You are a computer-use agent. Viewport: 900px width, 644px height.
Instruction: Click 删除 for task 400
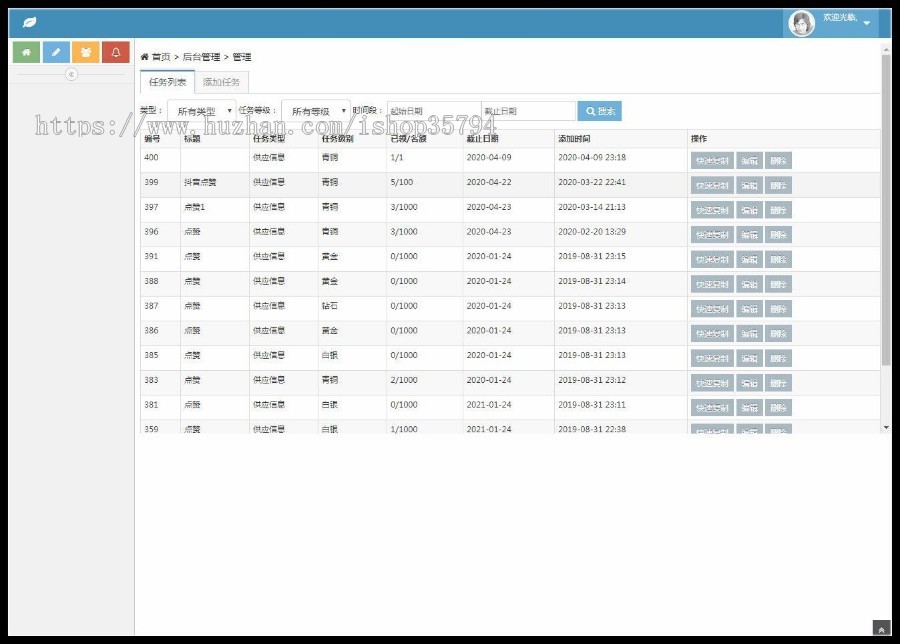(x=778, y=160)
